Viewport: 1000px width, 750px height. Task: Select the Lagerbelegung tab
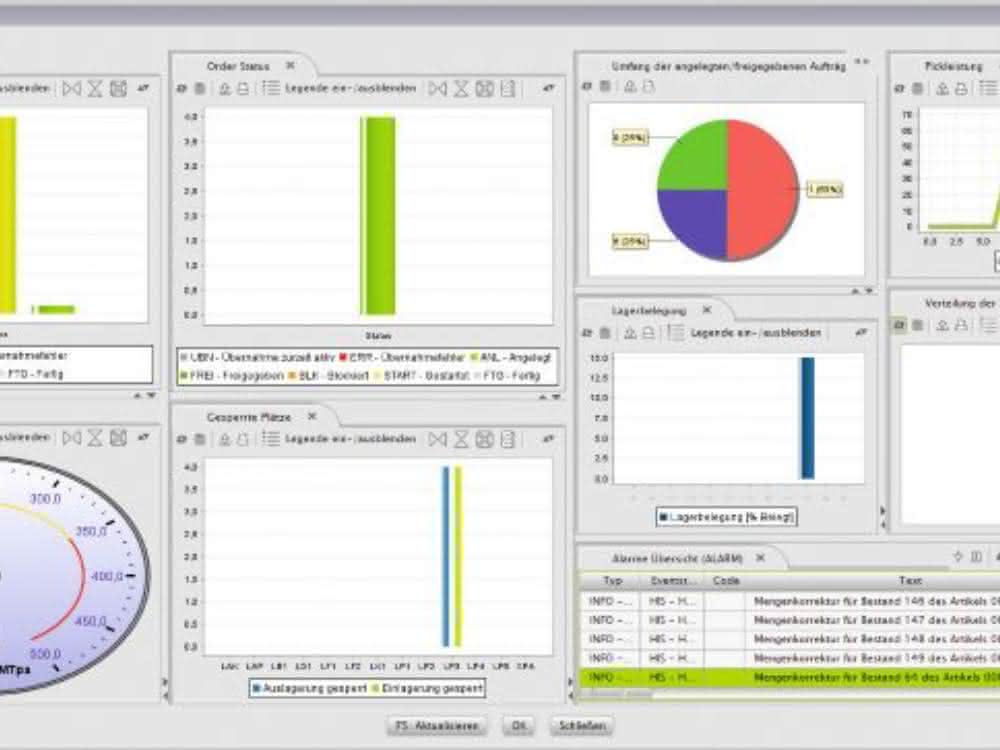(649, 310)
